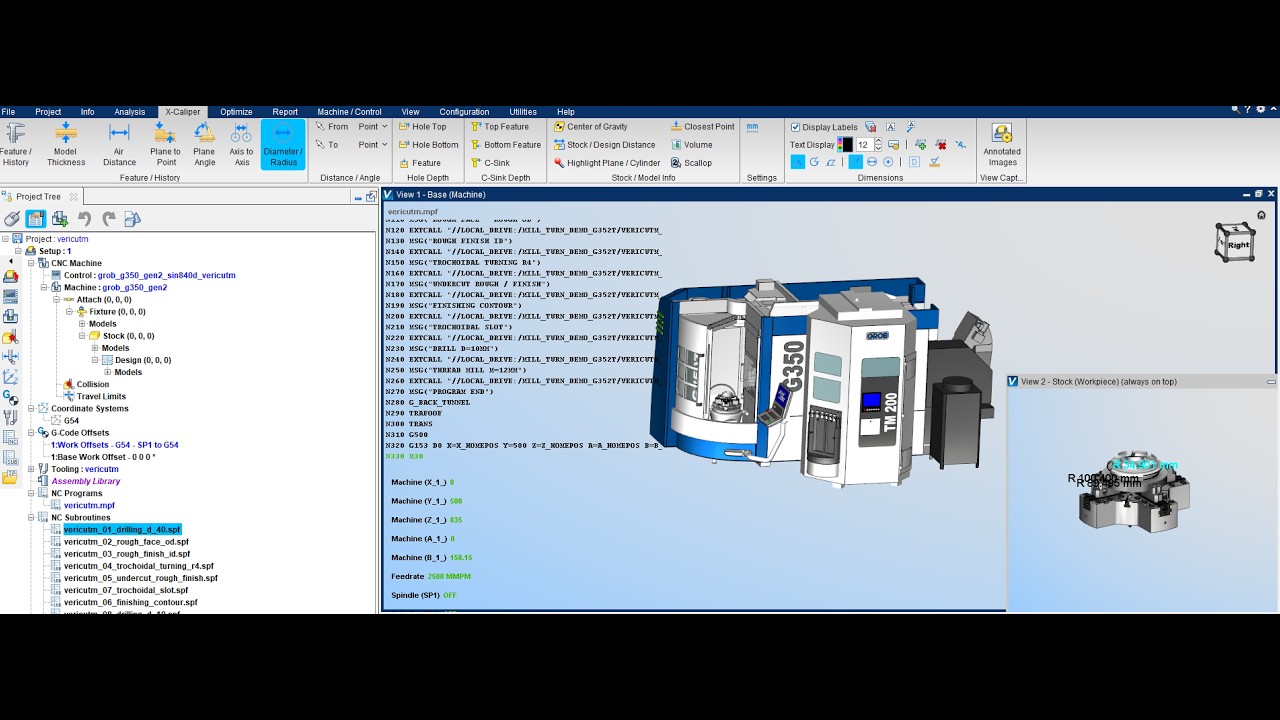Open Annotated Images
Image resolution: width=1280 pixels, height=720 pixels.
point(1002,144)
